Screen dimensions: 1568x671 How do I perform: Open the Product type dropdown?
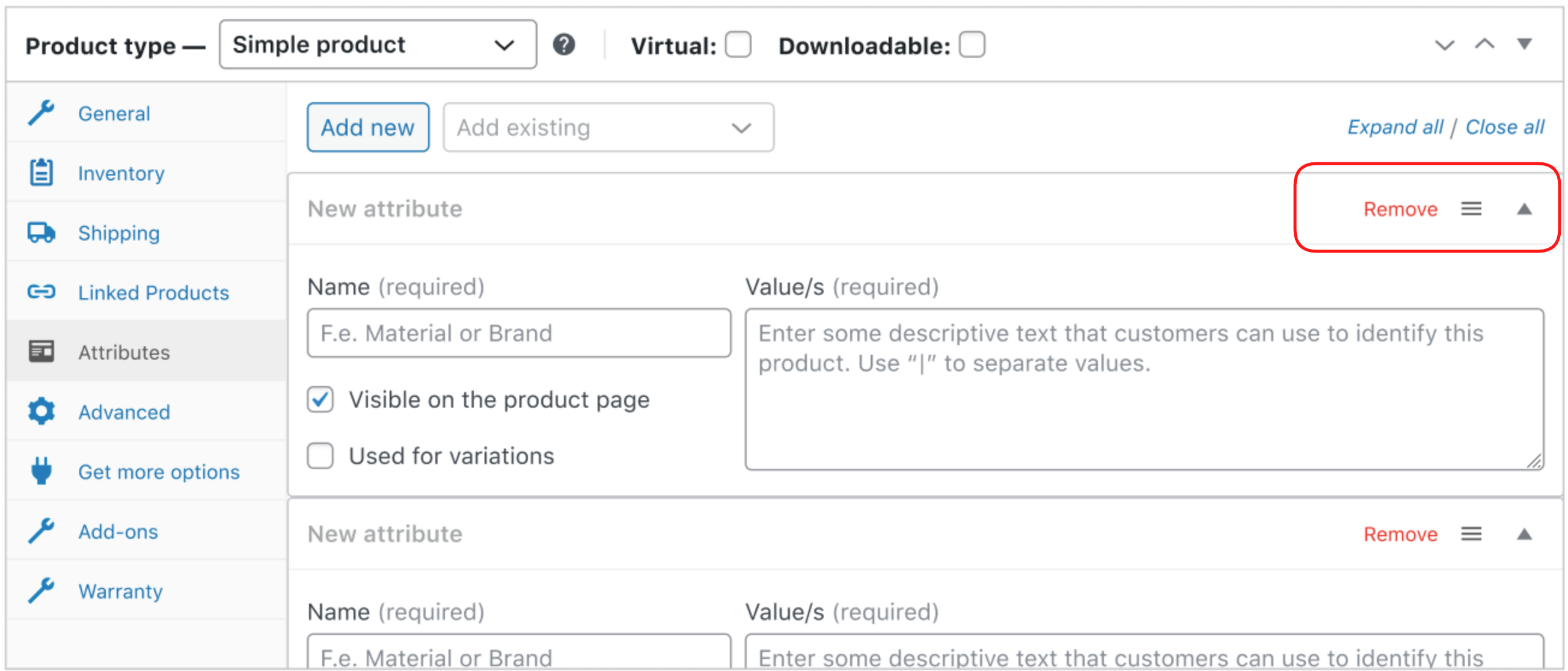click(378, 45)
